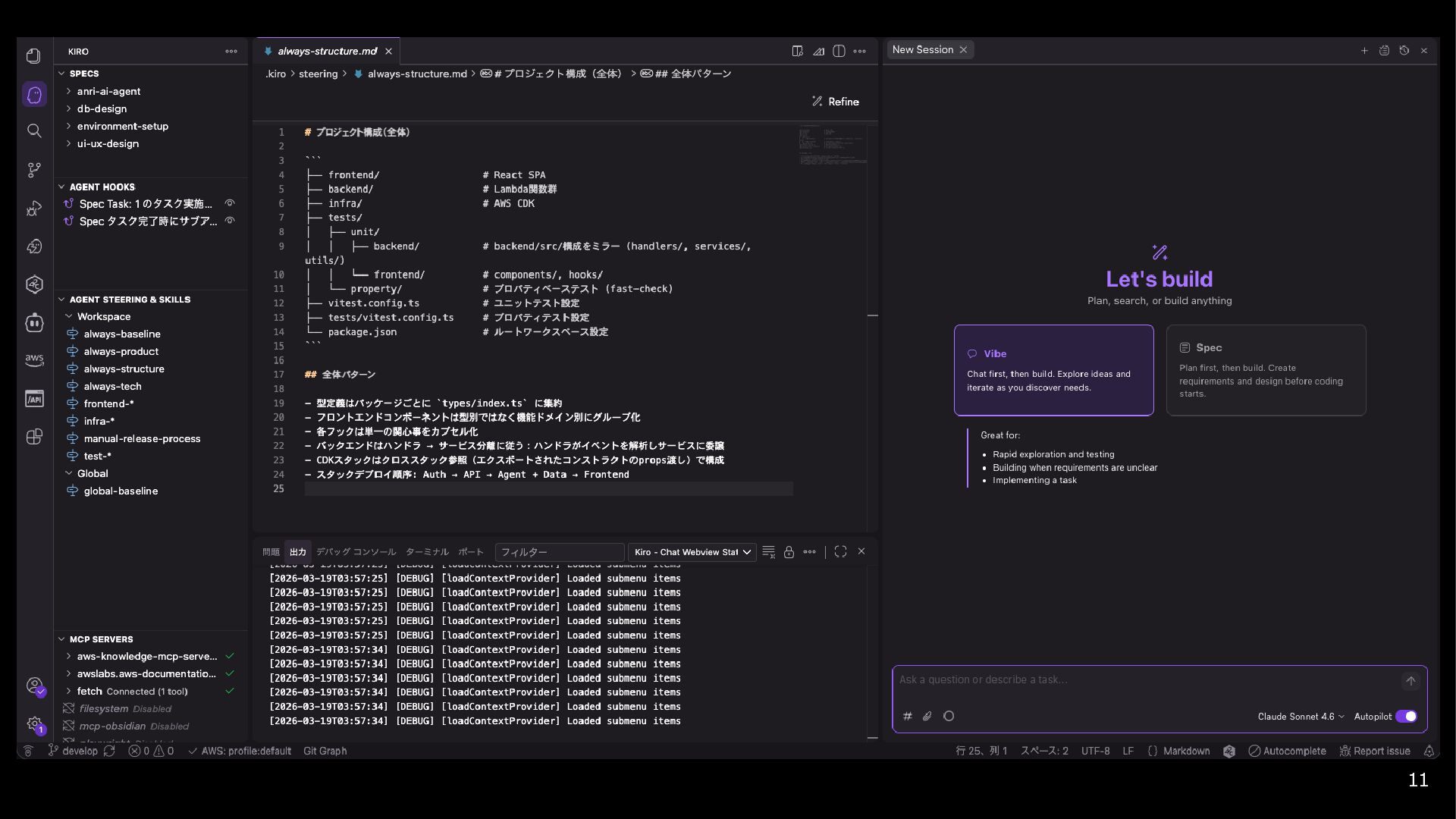Collapse the Workspace steering group

click(69, 316)
